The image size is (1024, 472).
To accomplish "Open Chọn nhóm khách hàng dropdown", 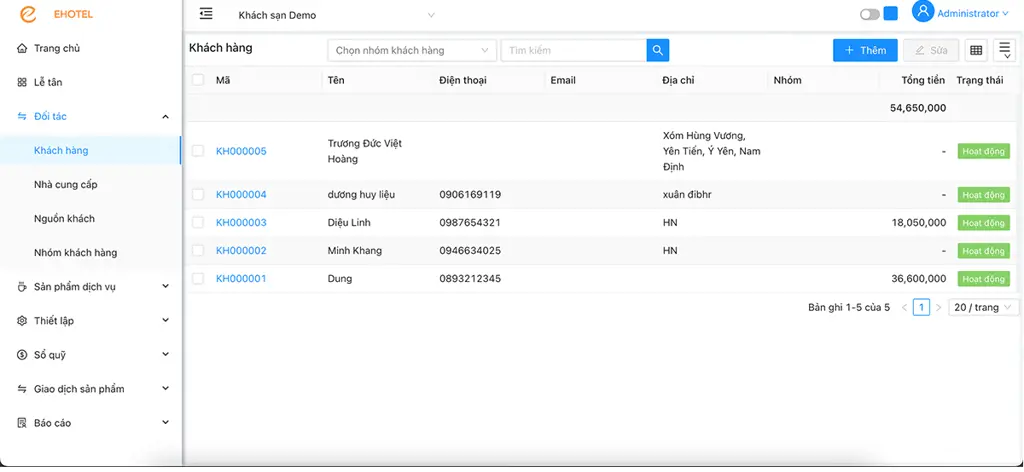I will pyautogui.click(x=412, y=50).
